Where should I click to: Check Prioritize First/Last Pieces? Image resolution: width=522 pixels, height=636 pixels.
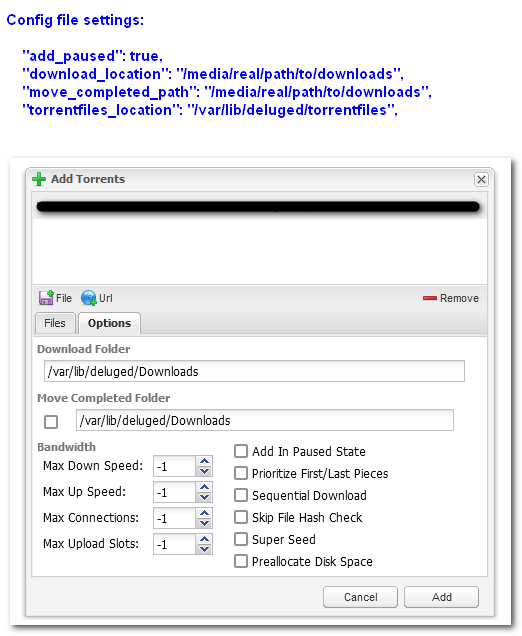tap(241, 473)
